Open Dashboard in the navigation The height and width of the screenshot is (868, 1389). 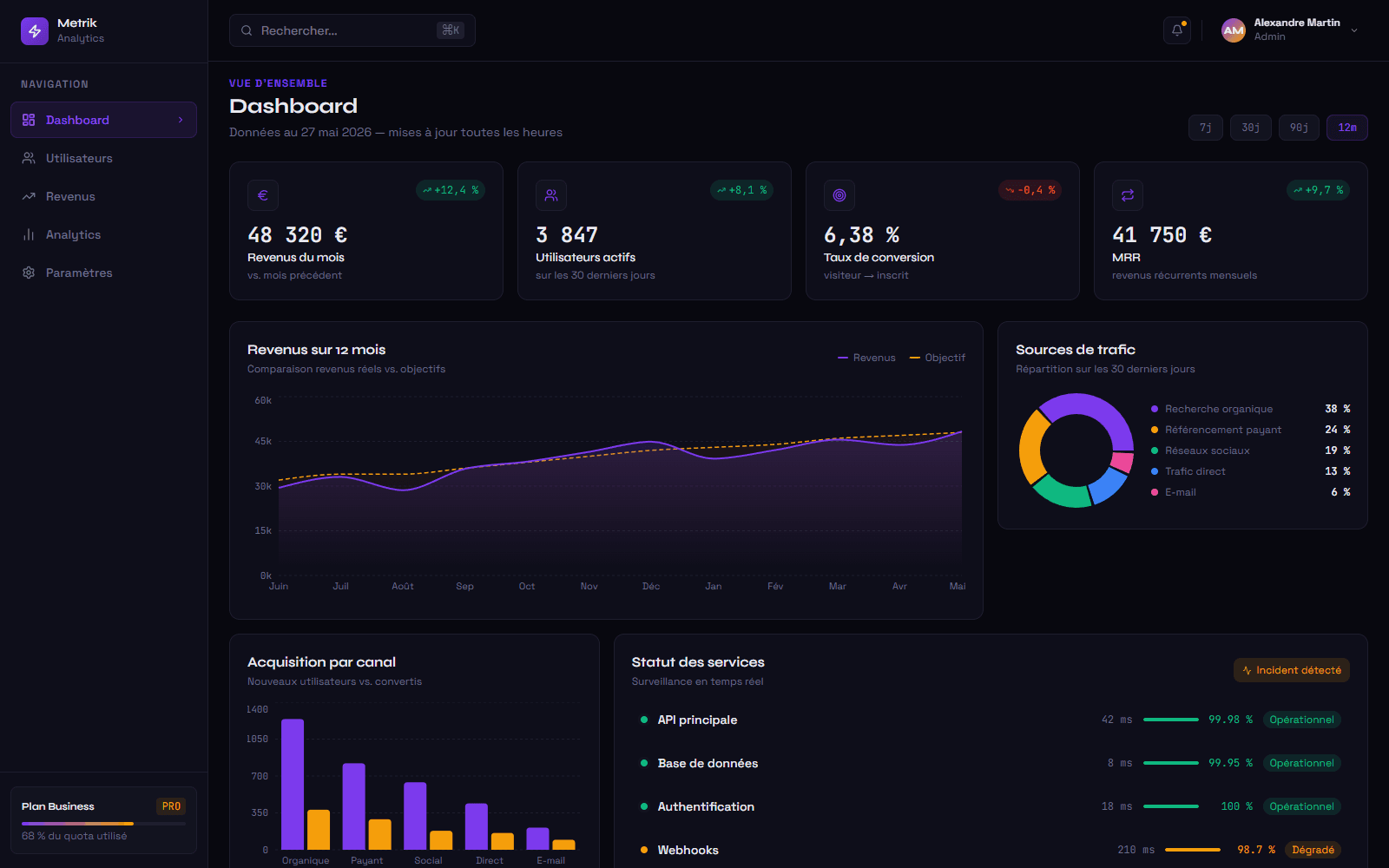coord(103,120)
